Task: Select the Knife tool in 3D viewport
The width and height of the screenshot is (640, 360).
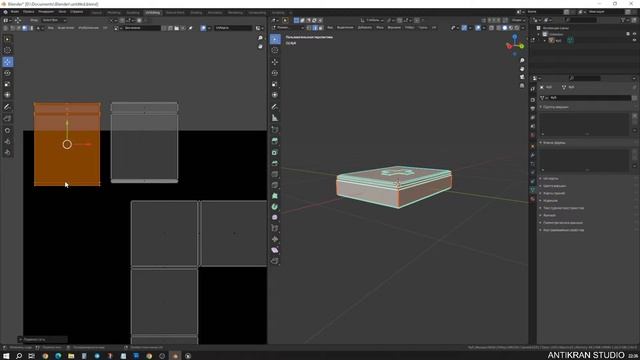Action: (275, 185)
